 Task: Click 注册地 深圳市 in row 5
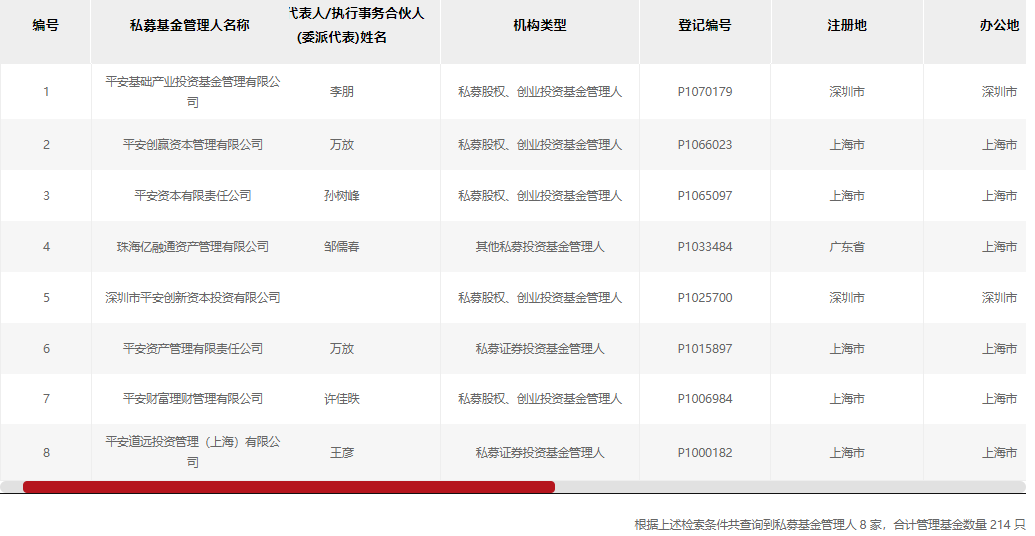click(x=847, y=298)
